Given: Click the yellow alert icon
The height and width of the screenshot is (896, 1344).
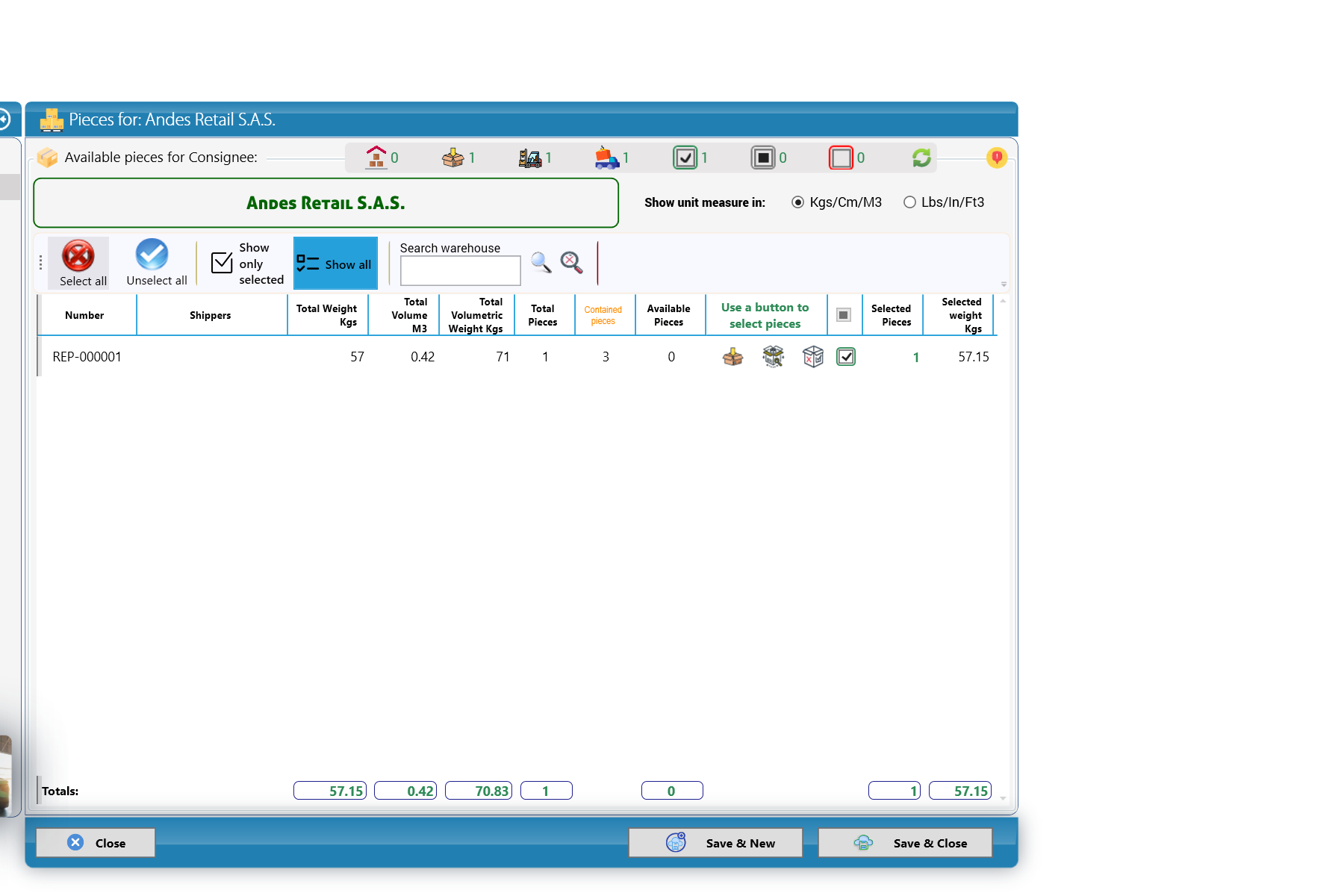Looking at the screenshot, I should click(997, 158).
